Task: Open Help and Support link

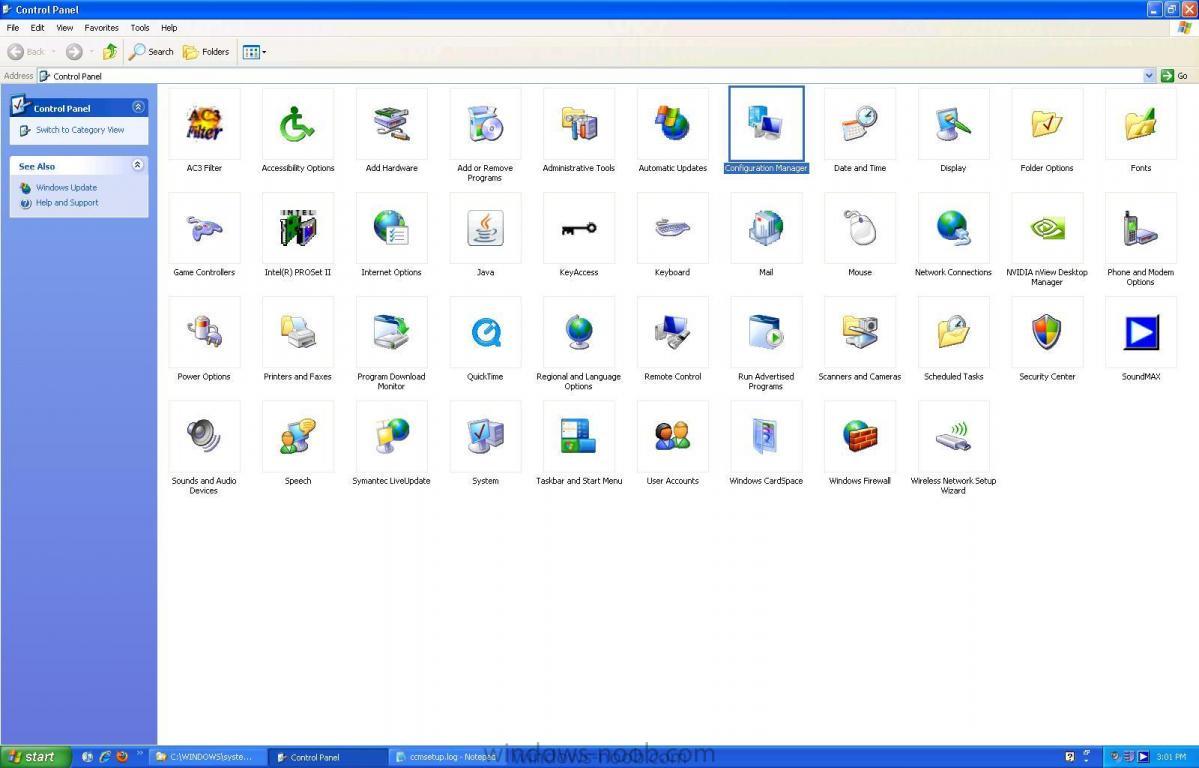Action: coord(67,203)
